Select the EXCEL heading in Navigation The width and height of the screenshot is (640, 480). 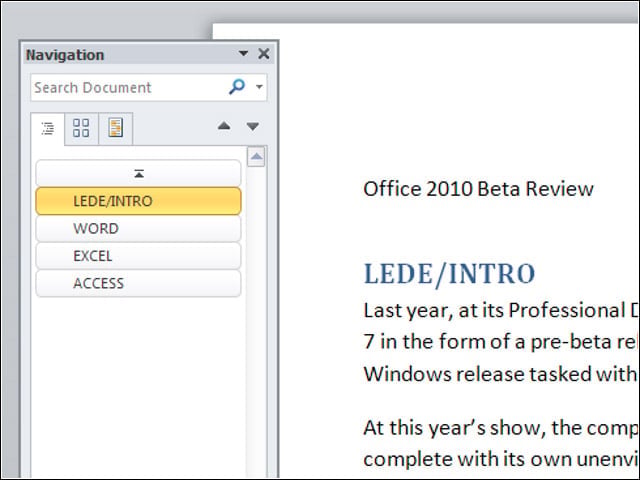point(138,256)
